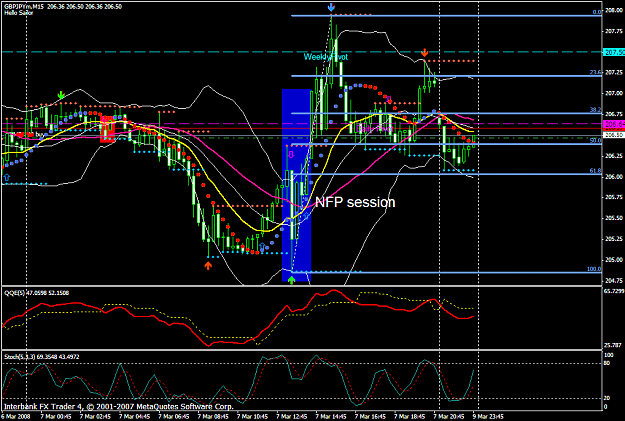This screenshot has height=421, width=625.
Task: Click the '7 Mar 18:45' time axis label
Action: click(x=411, y=417)
